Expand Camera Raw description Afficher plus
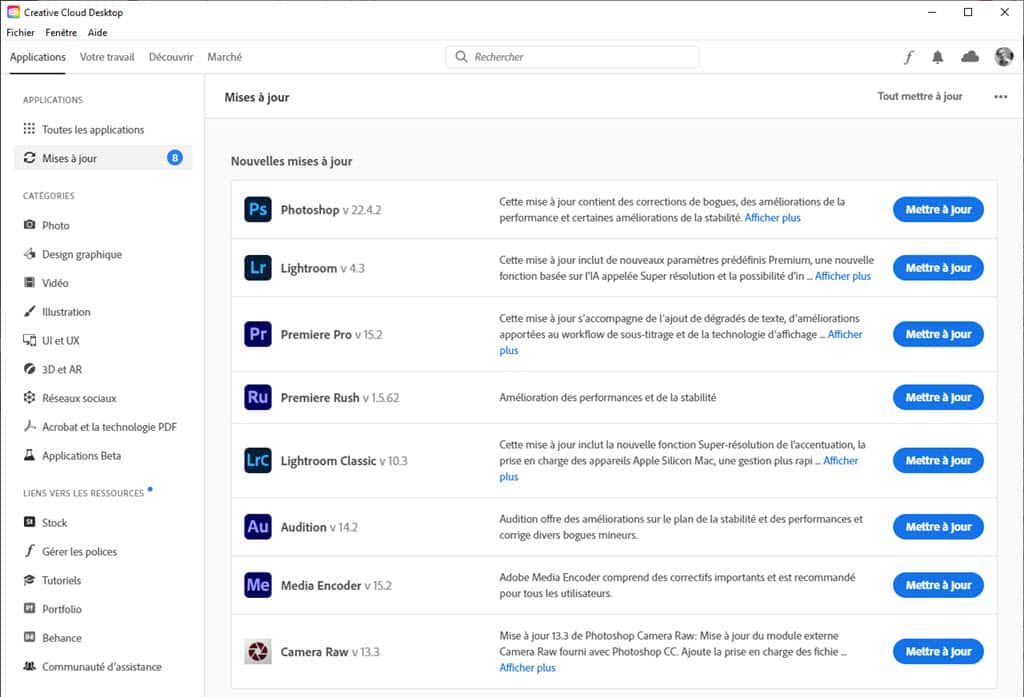Screen dimensions: 1024x697 point(527,668)
